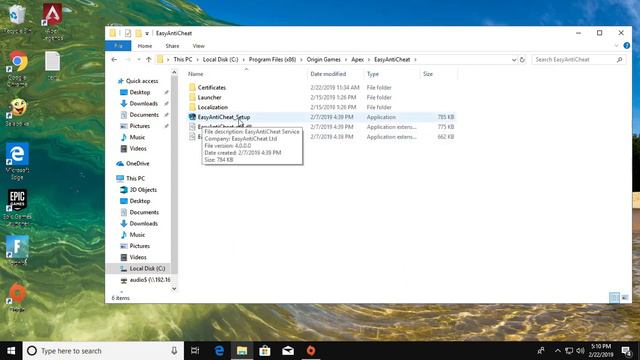Select 3D Objects under This PC
The image size is (640, 360).
(x=143, y=190)
